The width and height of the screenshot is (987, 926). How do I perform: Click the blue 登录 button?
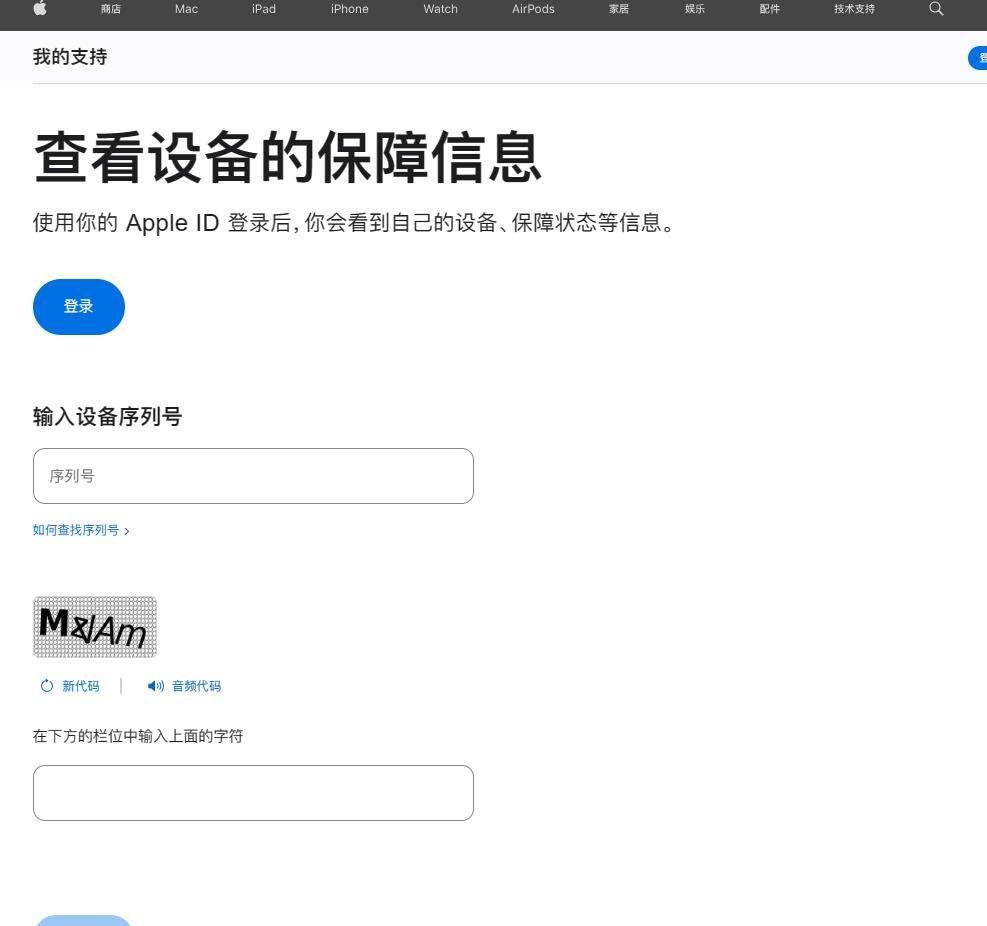[x=79, y=307]
